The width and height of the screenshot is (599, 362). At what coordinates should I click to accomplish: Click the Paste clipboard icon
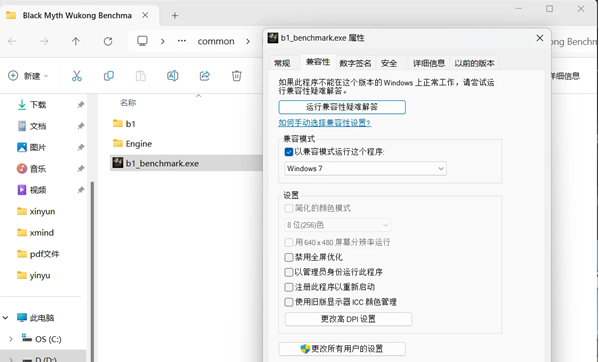141,76
